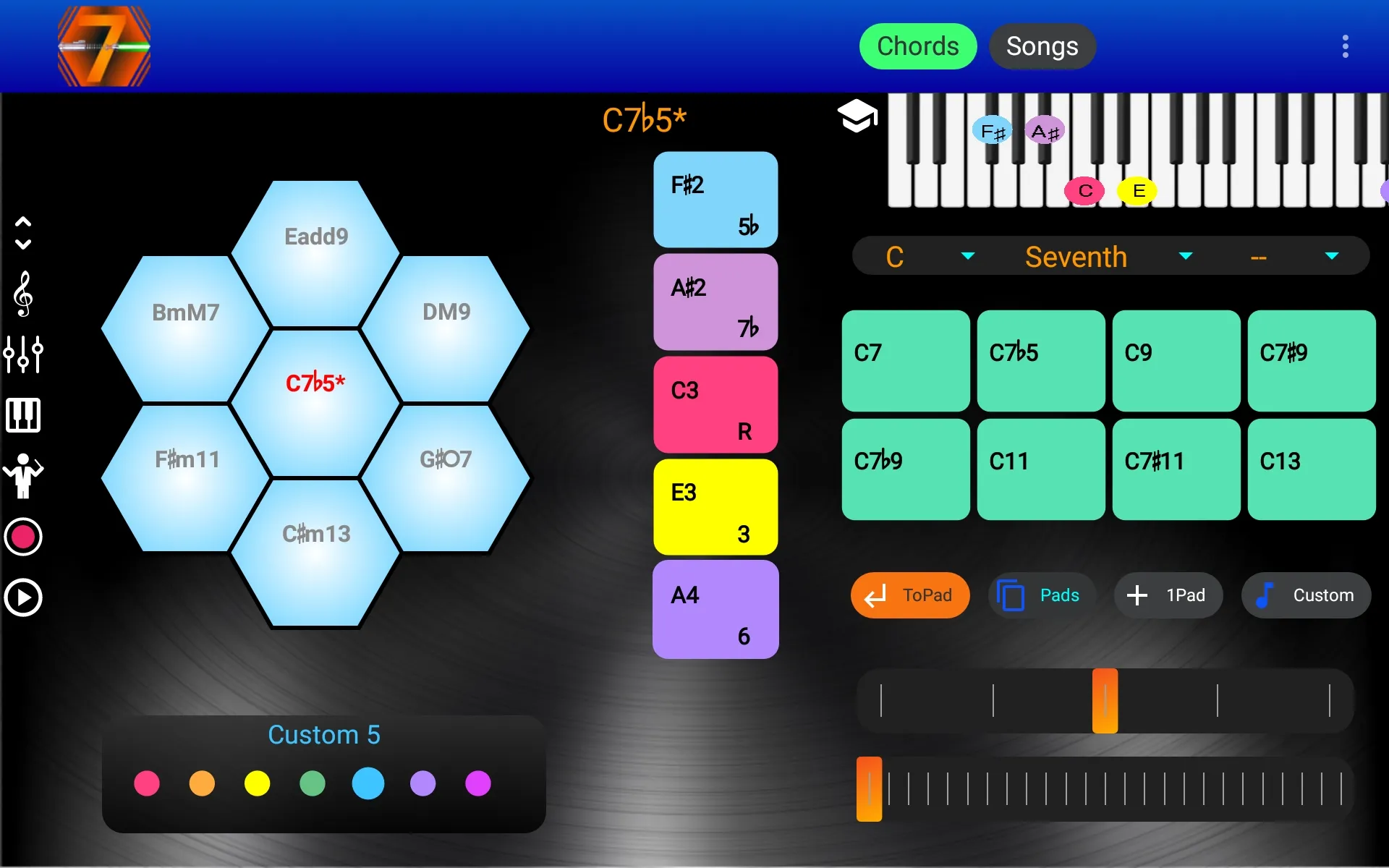The image size is (1389, 868).
Task: Click the 1Pad add button
Action: tap(1165, 594)
